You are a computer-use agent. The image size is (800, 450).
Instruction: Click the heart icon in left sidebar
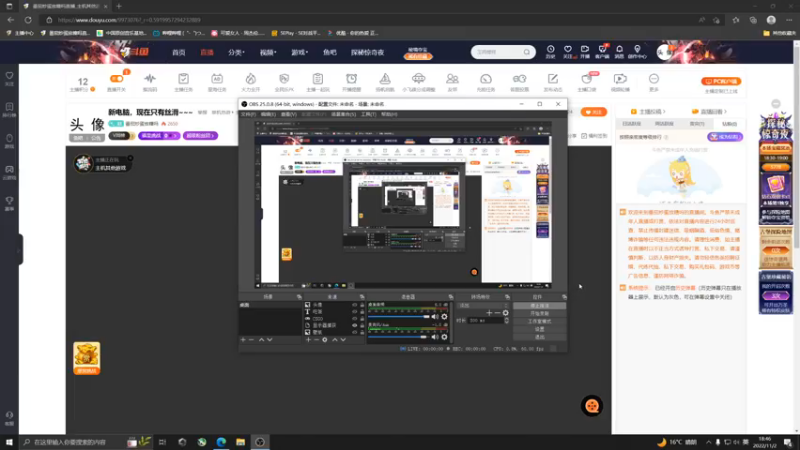(x=9, y=76)
